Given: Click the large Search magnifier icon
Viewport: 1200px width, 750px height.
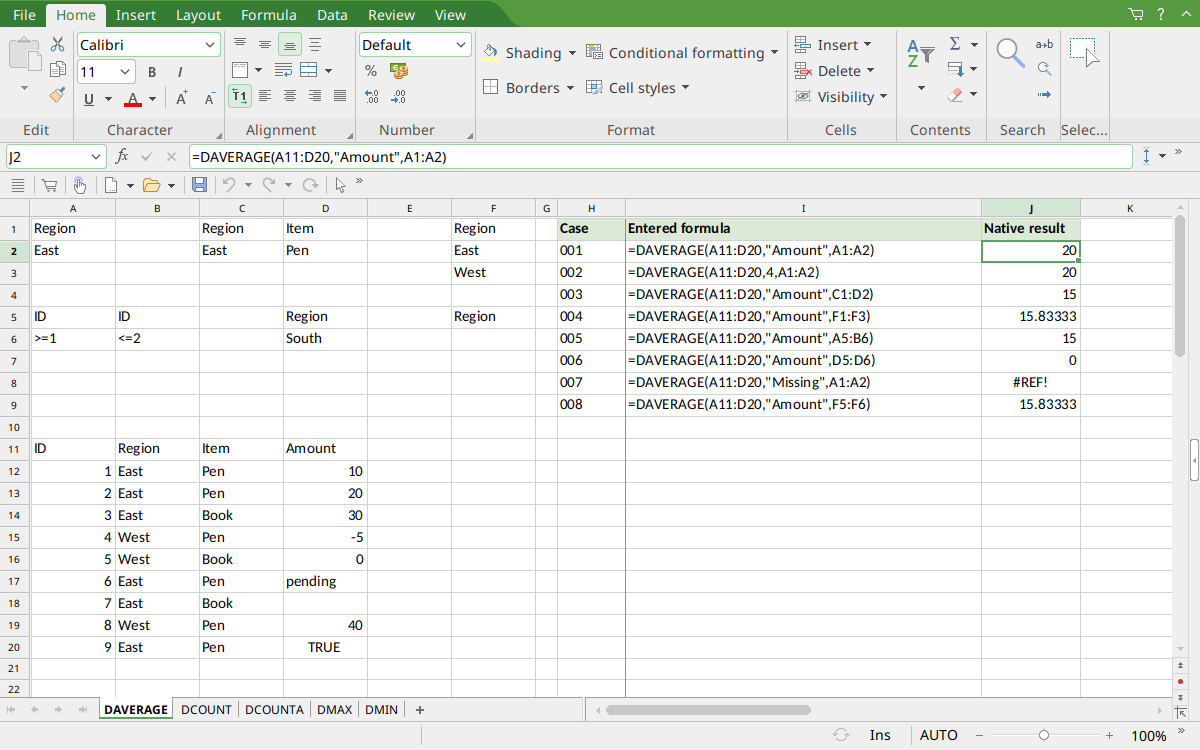Looking at the screenshot, I should coord(1010,53).
